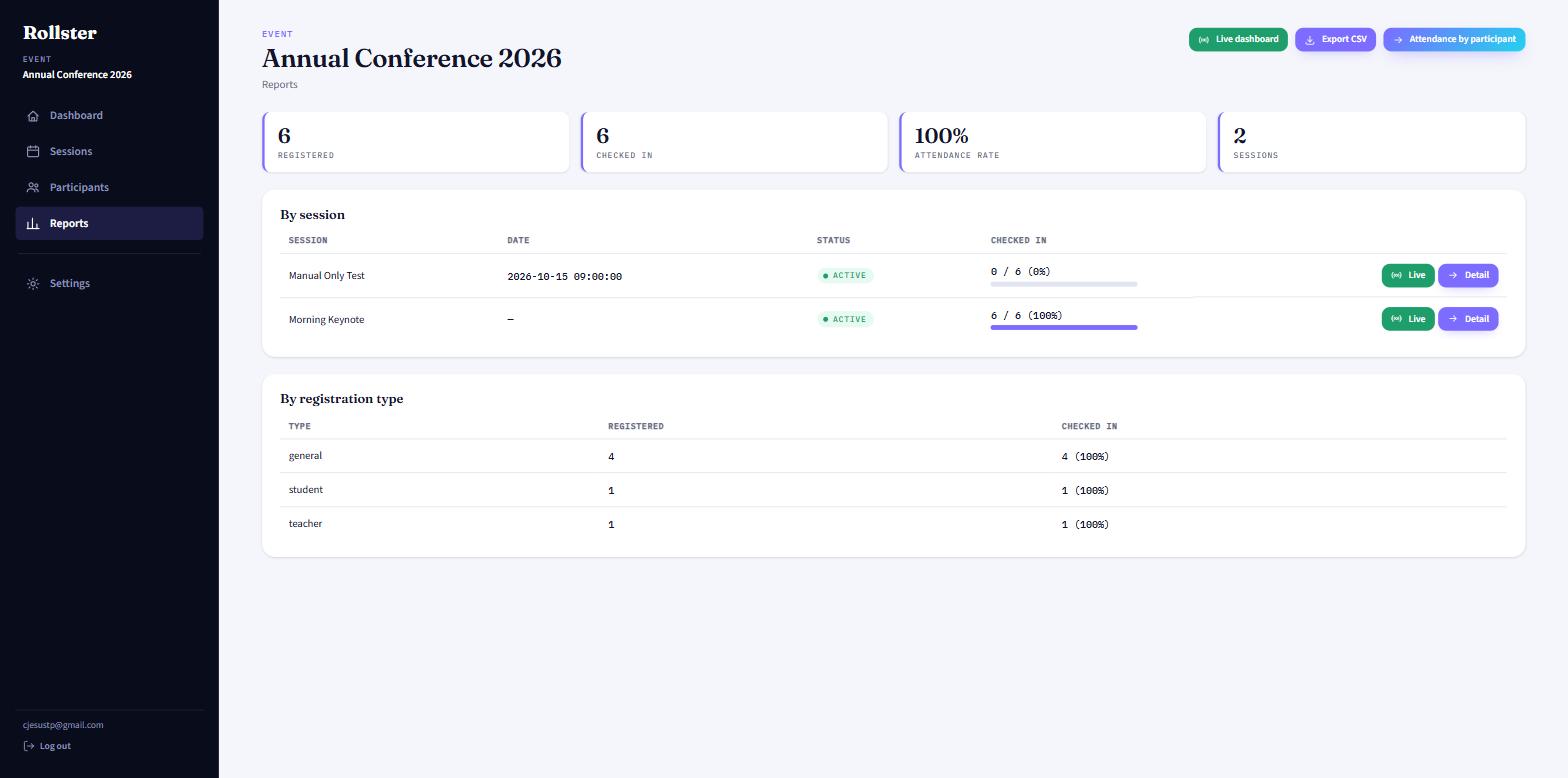1568x778 pixels.
Task: Open Detail for Morning Keynote session
Action: pyautogui.click(x=1468, y=319)
